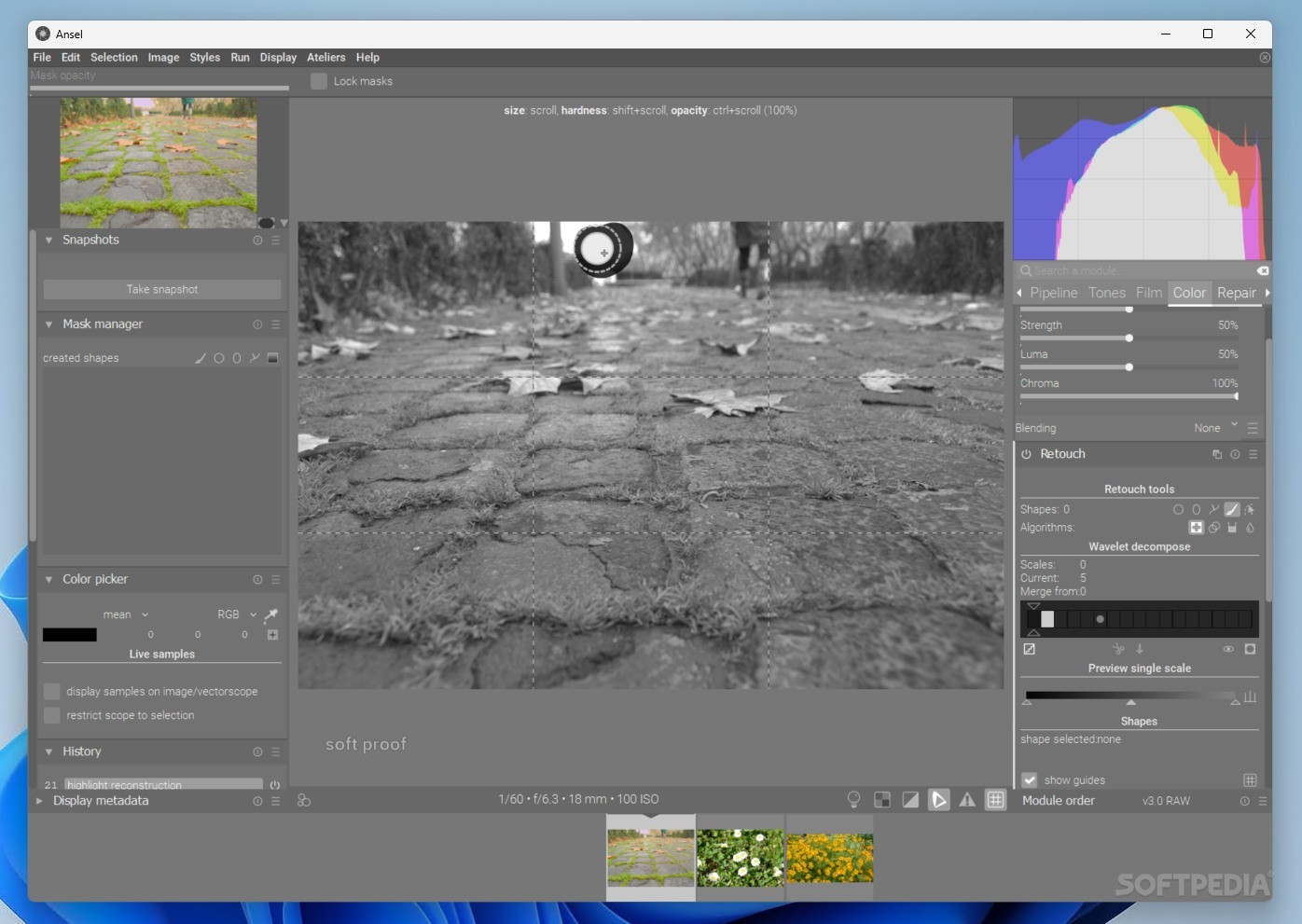1302x924 pixels.
Task: Click the cut shapes scissors icon
Action: point(1119,649)
